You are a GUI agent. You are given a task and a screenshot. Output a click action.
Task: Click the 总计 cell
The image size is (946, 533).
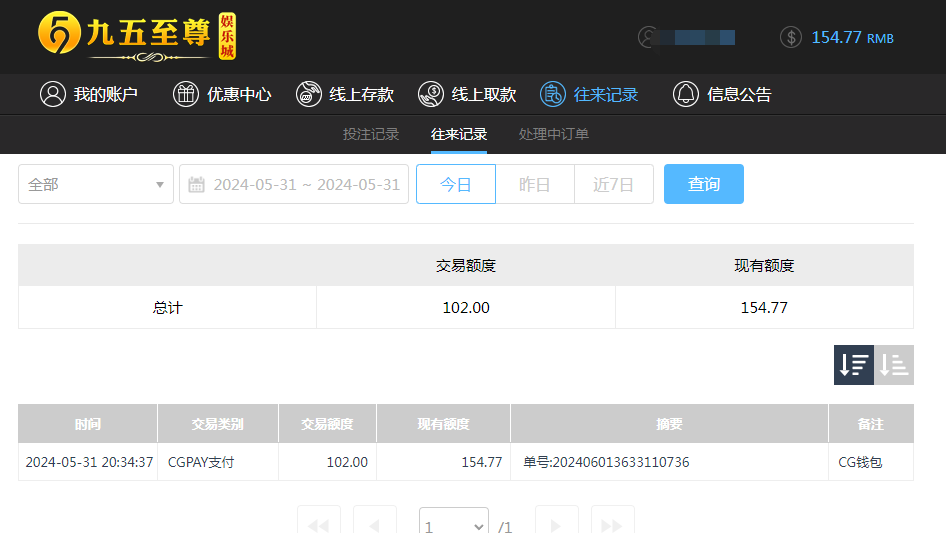[x=167, y=308]
